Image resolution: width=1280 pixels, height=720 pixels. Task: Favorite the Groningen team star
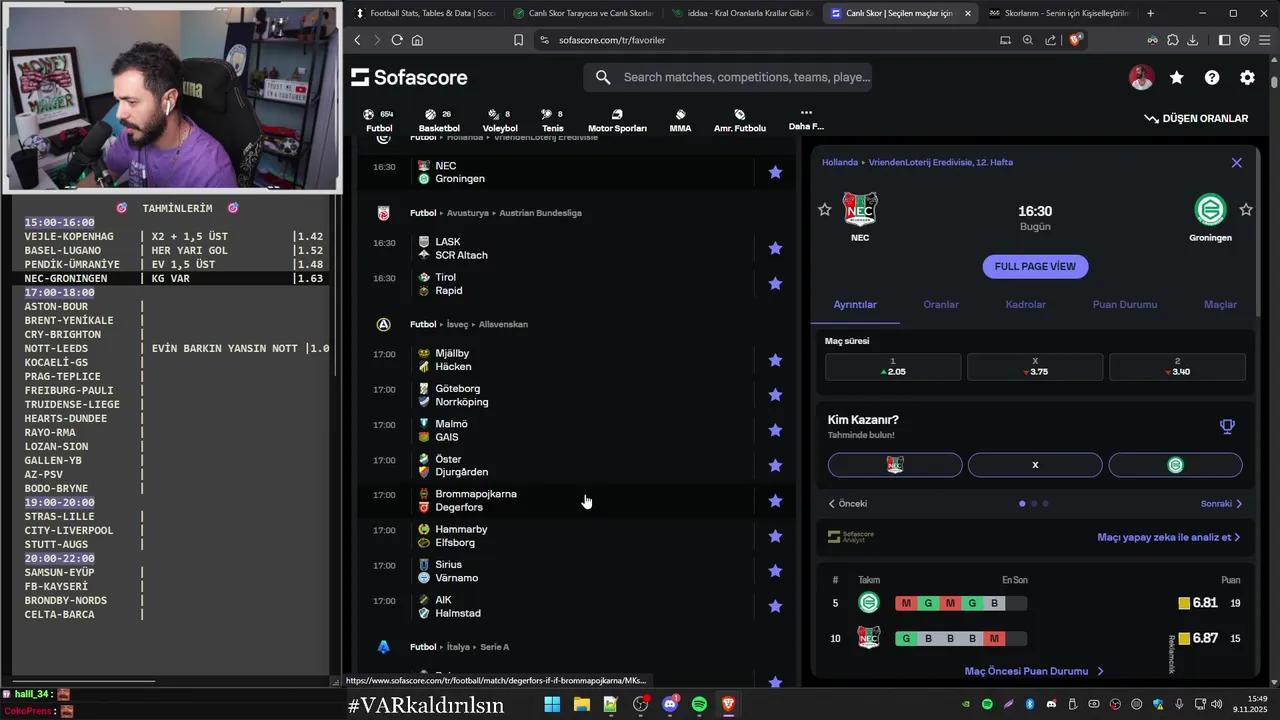pyautogui.click(x=1246, y=210)
